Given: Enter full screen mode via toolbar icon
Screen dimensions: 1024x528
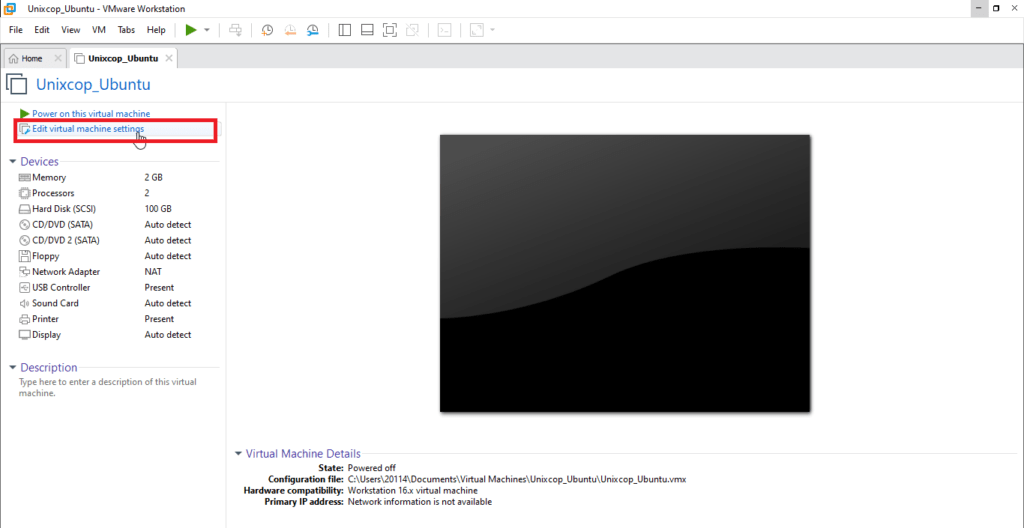Looking at the screenshot, I should click(x=390, y=30).
